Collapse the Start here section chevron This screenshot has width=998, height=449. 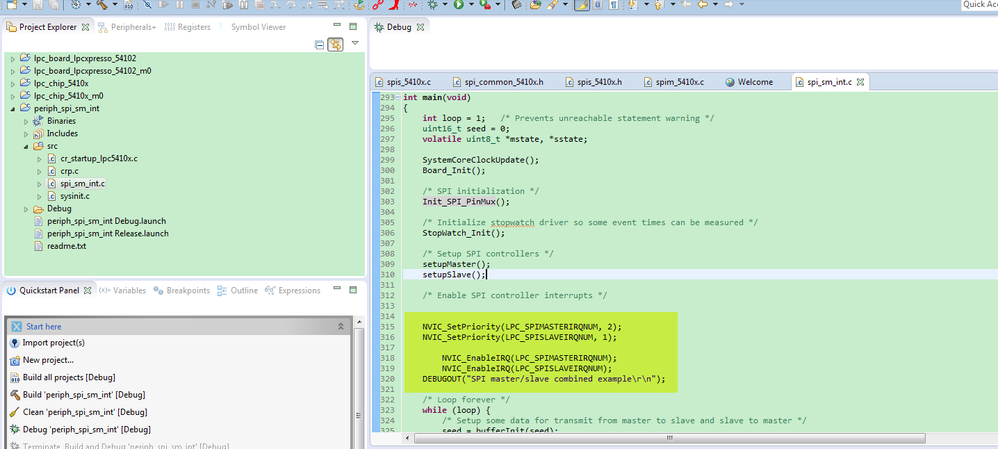pyautogui.click(x=341, y=326)
